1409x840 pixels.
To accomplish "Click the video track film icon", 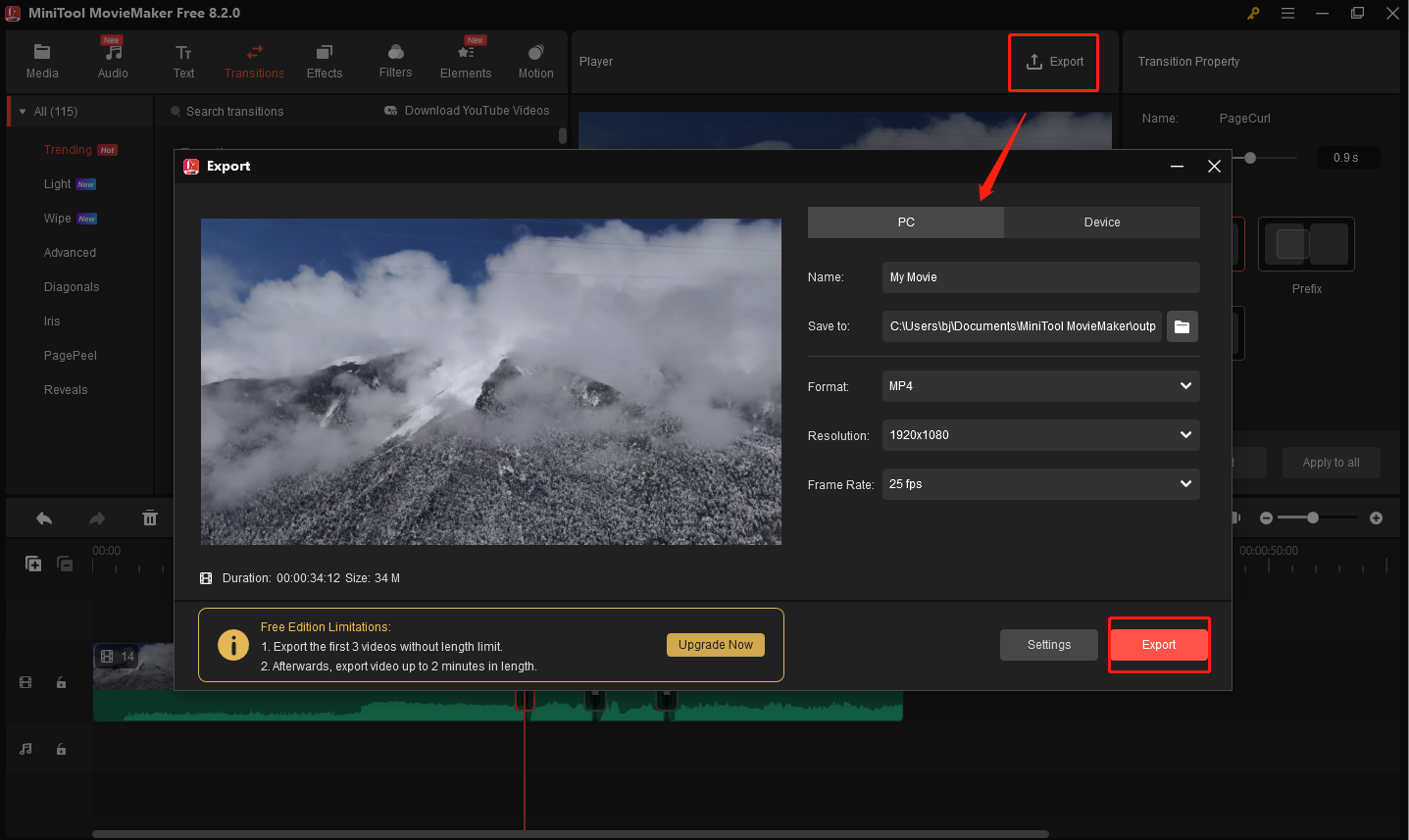I will pyautogui.click(x=25, y=682).
